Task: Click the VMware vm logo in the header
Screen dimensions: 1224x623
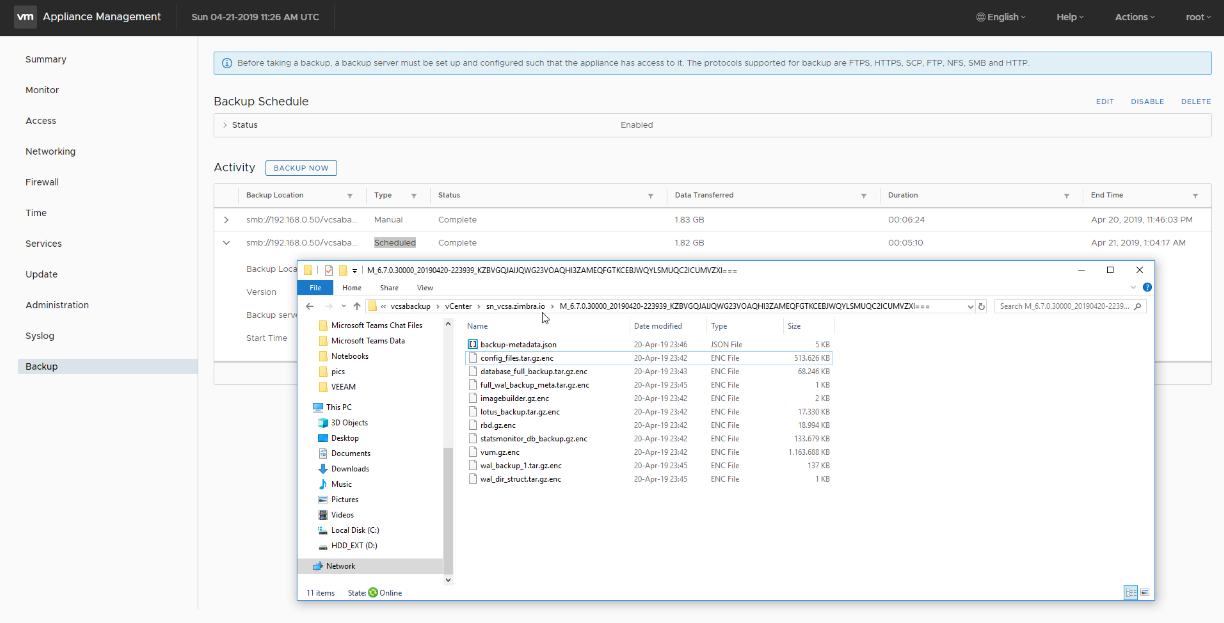Action: [x=26, y=16]
